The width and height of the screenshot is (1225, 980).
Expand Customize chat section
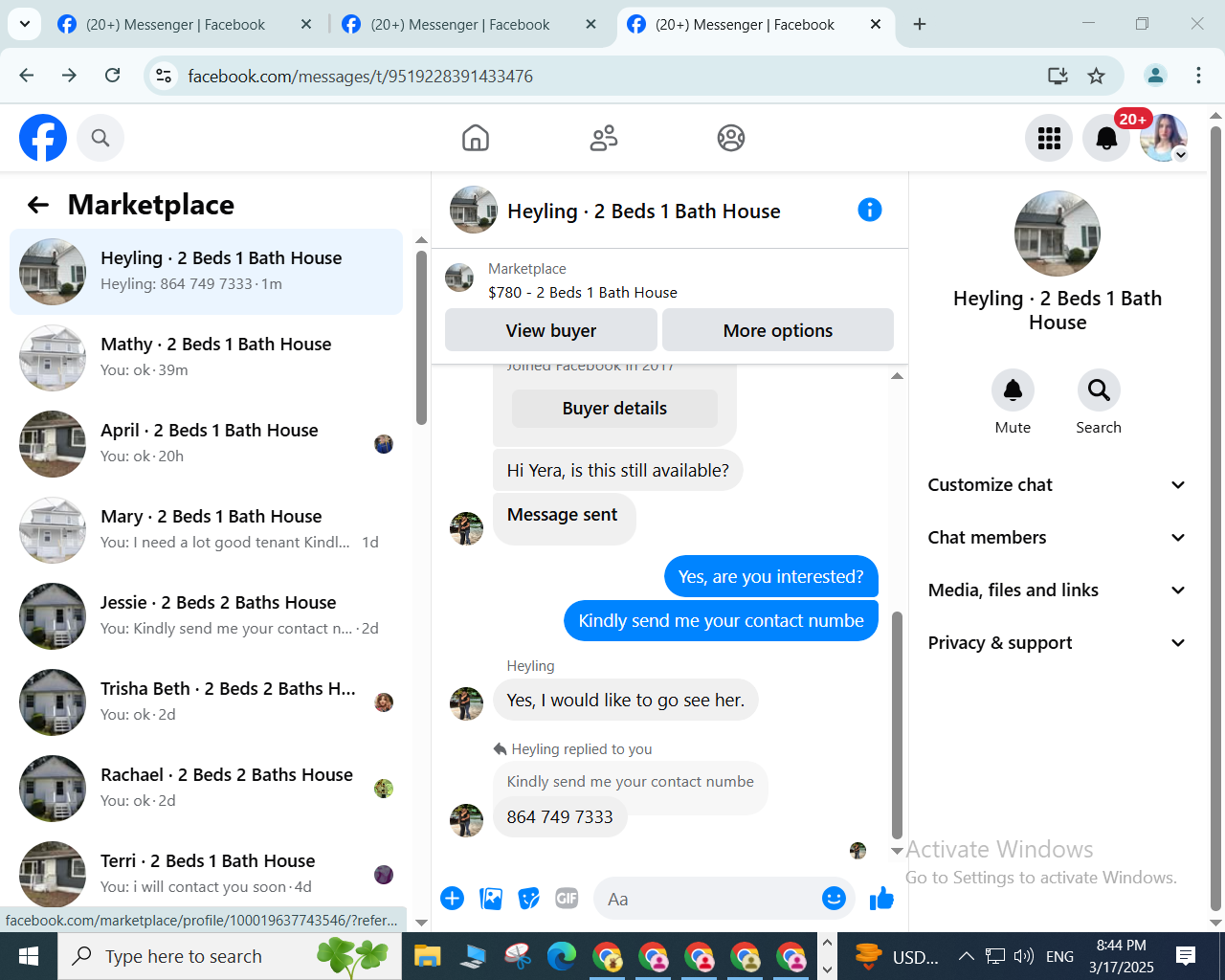point(1058,485)
